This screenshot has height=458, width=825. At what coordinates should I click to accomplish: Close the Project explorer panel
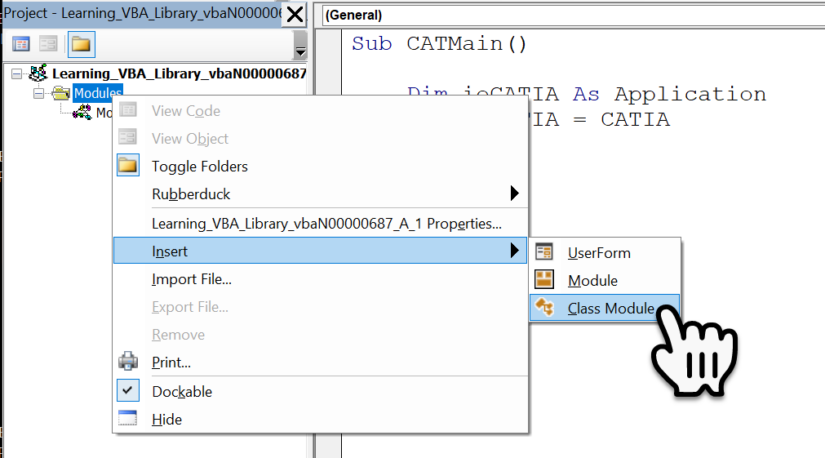coord(295,15)
